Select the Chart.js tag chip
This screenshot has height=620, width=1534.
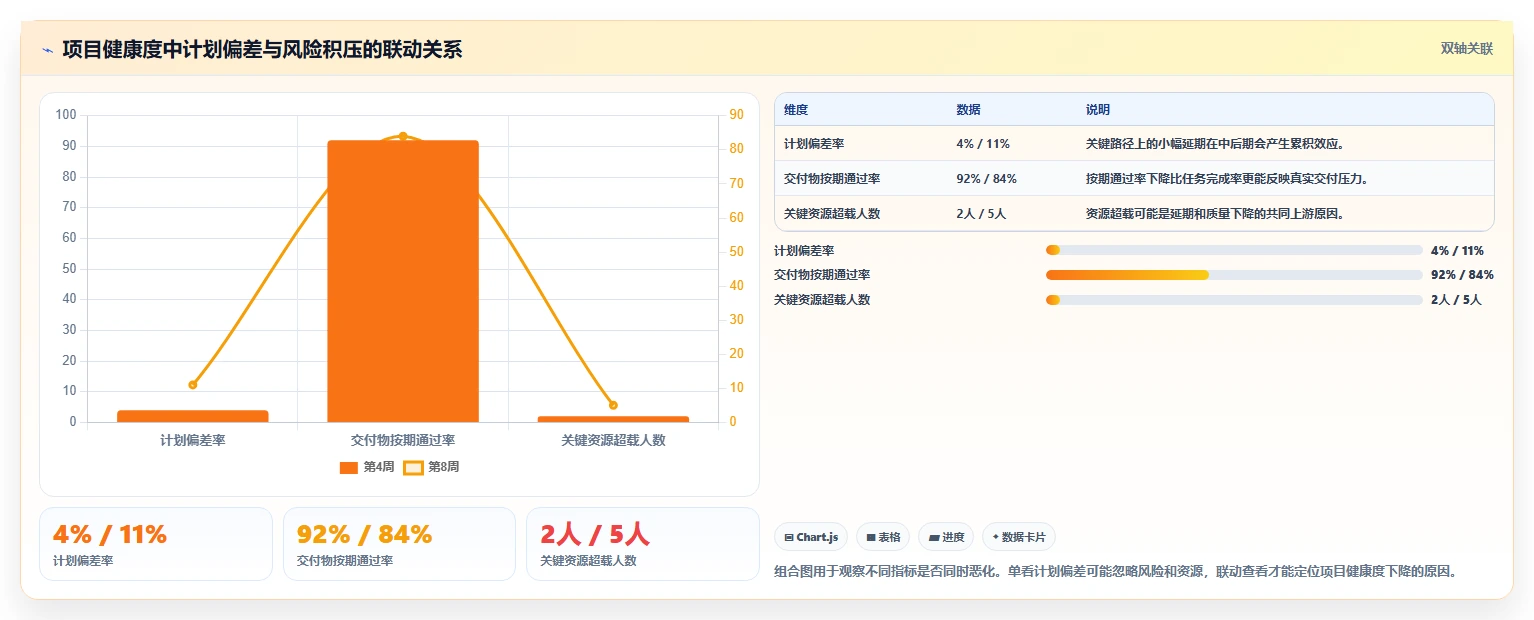point(811,537)
